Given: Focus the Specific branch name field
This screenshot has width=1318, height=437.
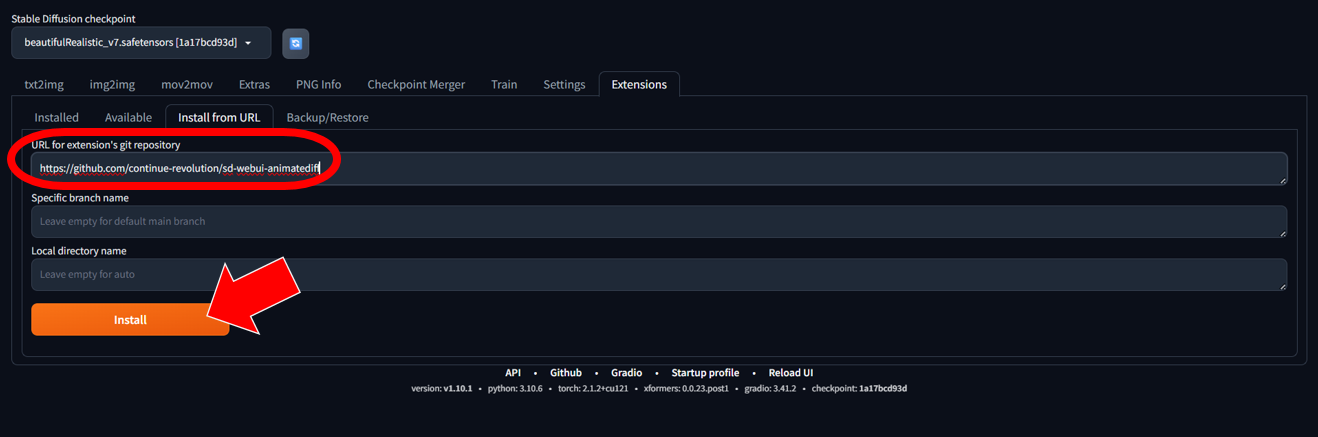Looking at the screenshot, I should pos(658,221).
